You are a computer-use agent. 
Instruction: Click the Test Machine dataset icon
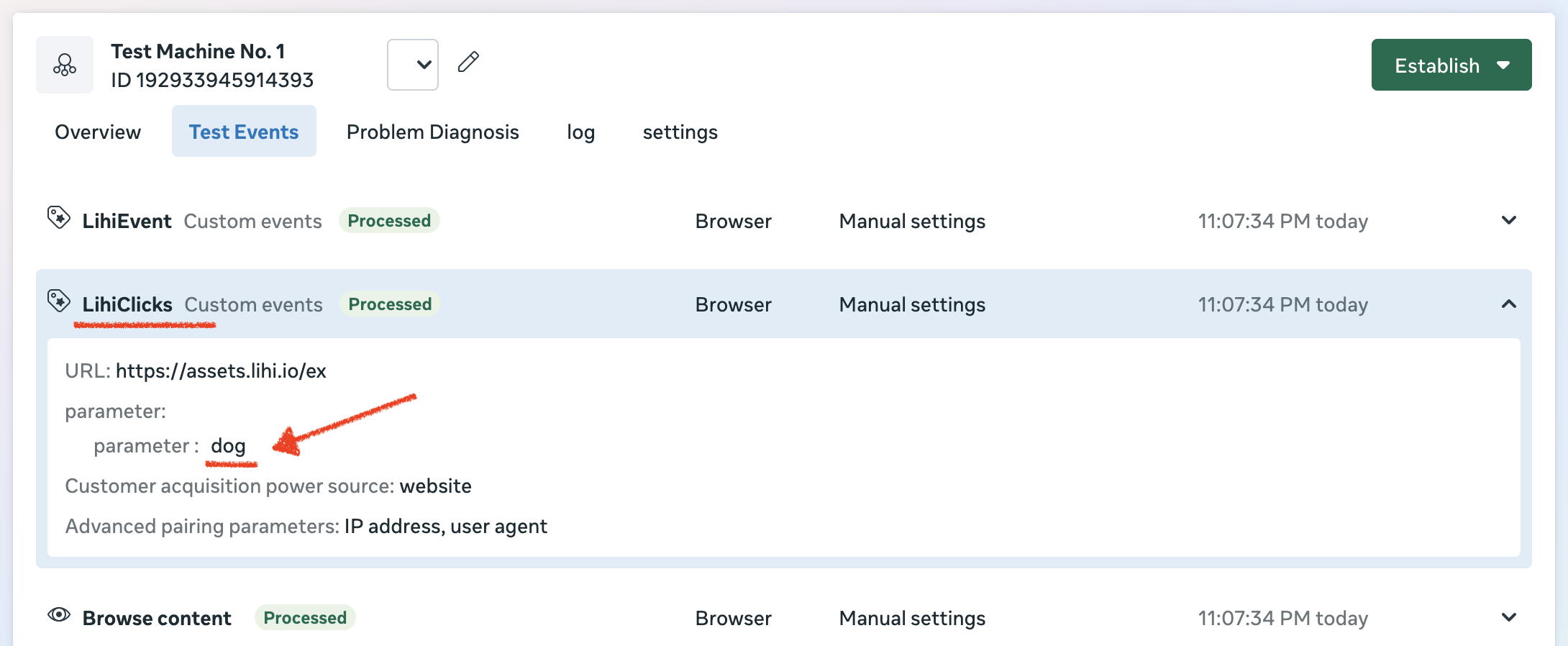point(65,65)
